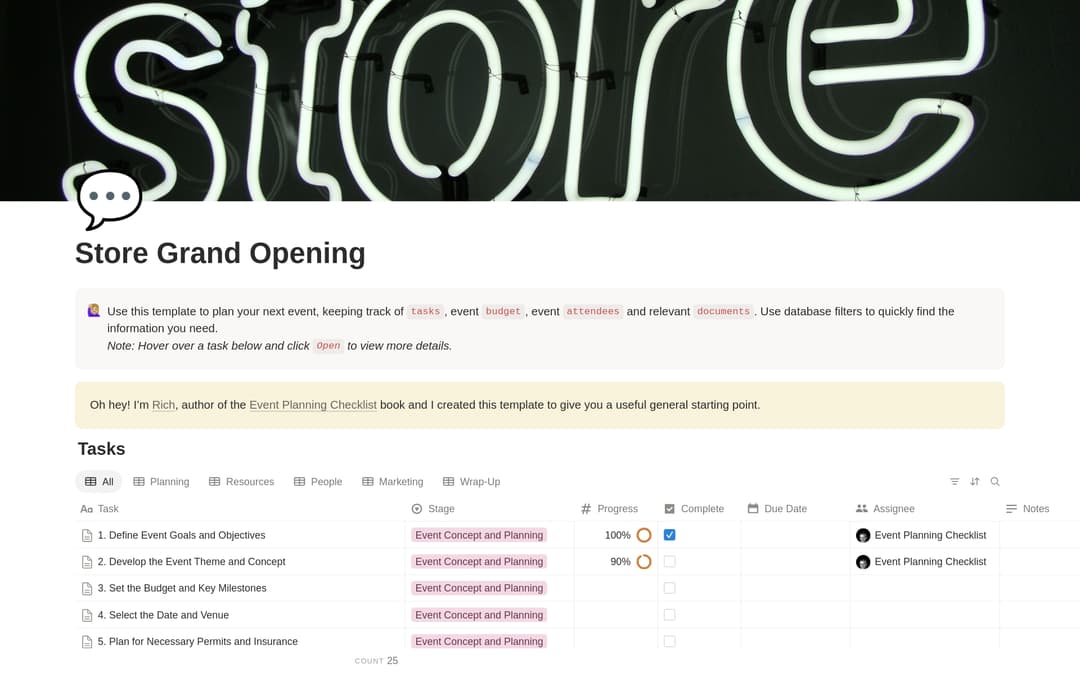Screen dimensions: 1080x674
Task: Click the COUNT 25 summary at table bottom
Action: [376, 661]
